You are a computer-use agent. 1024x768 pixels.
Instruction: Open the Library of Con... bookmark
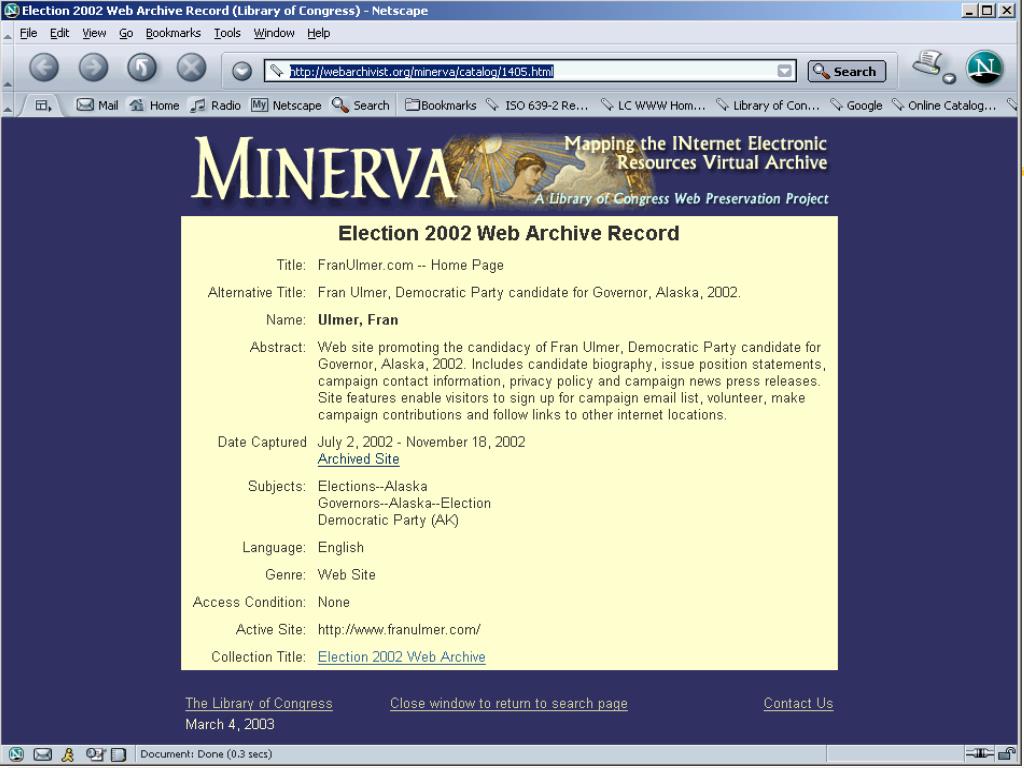pyautogui.click(x=768, y=105)
